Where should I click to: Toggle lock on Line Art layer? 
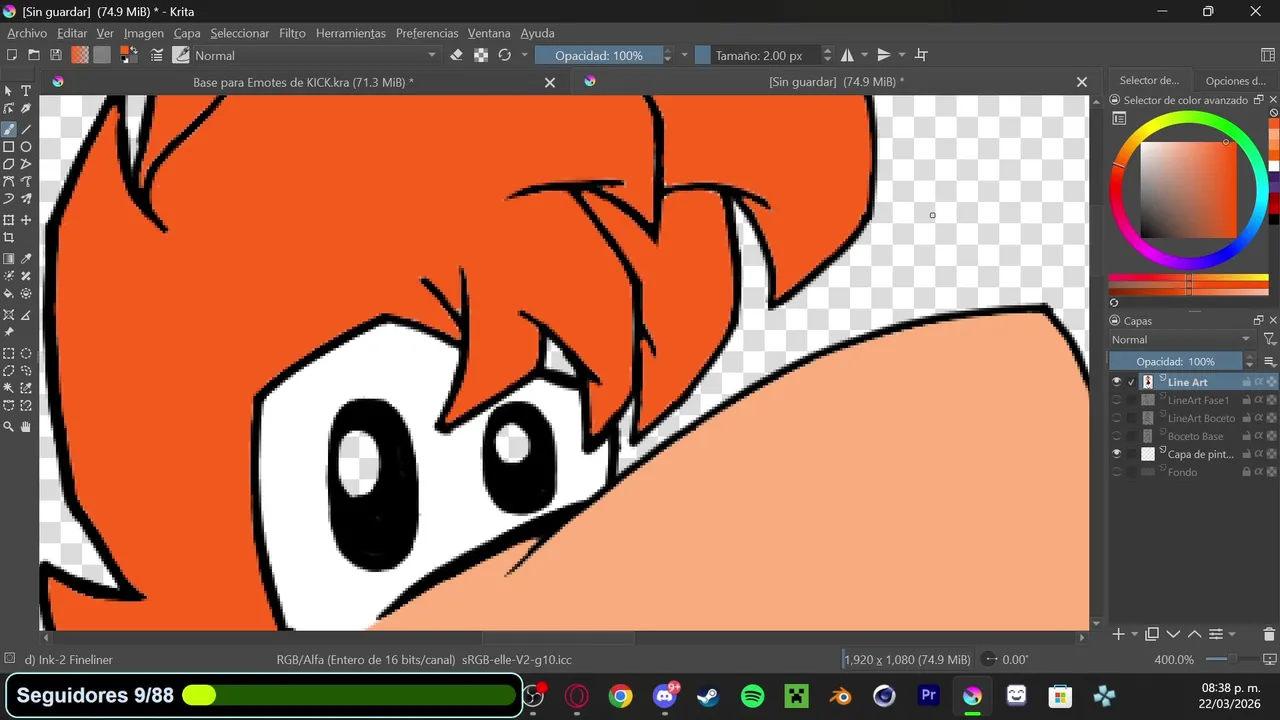point(1247,382)
